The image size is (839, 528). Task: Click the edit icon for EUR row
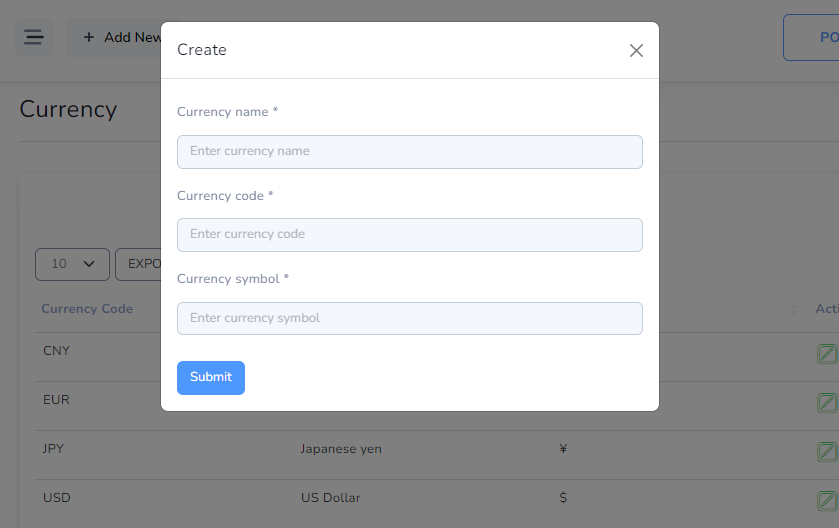(827, 403)
